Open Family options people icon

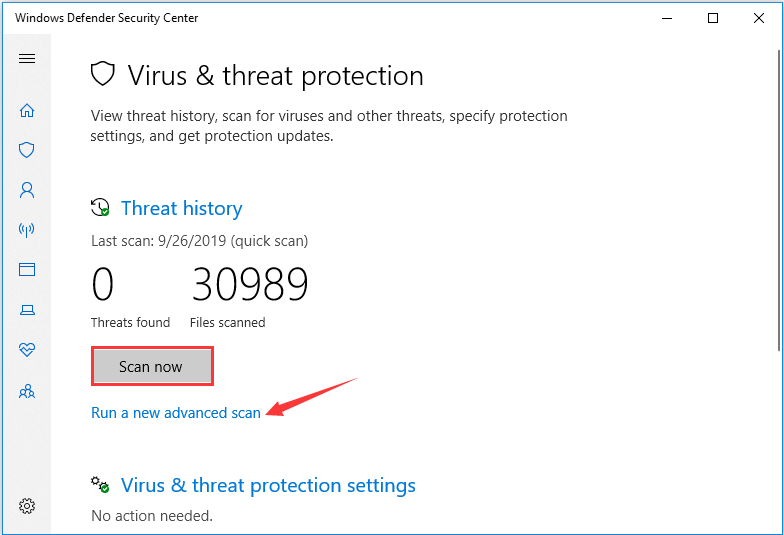27,391
